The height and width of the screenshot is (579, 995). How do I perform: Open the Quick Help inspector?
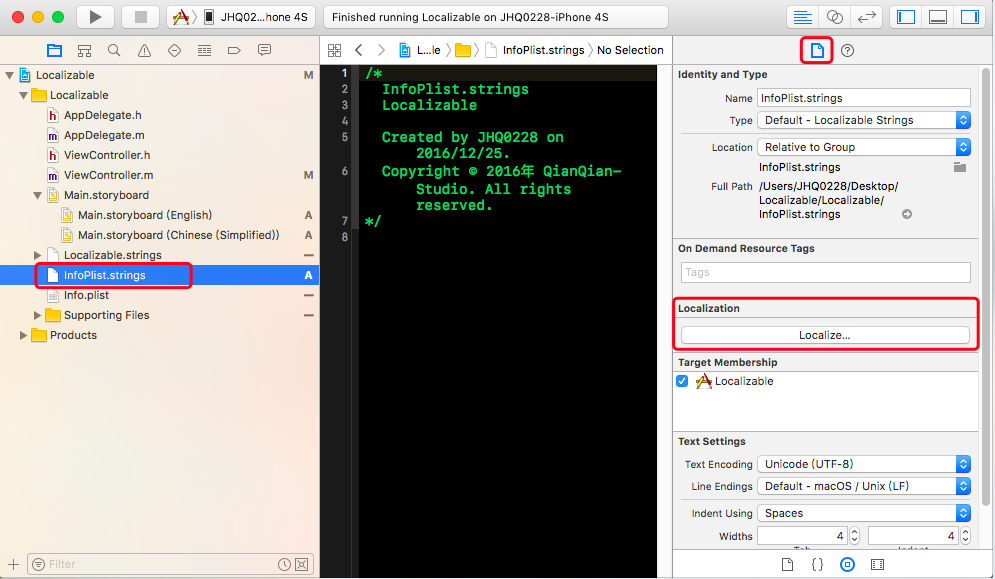[x=847, y=50]
